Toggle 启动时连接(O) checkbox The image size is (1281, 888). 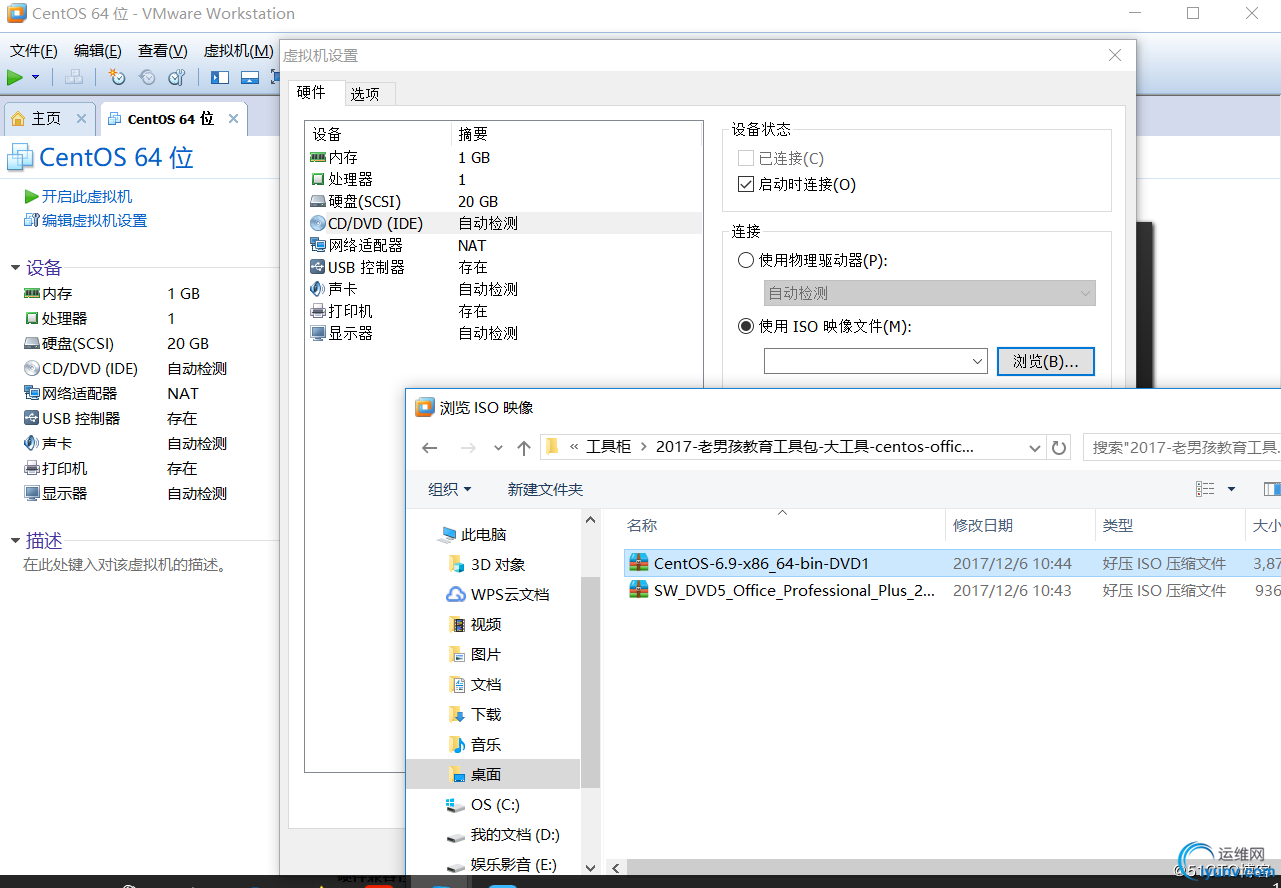745,184
